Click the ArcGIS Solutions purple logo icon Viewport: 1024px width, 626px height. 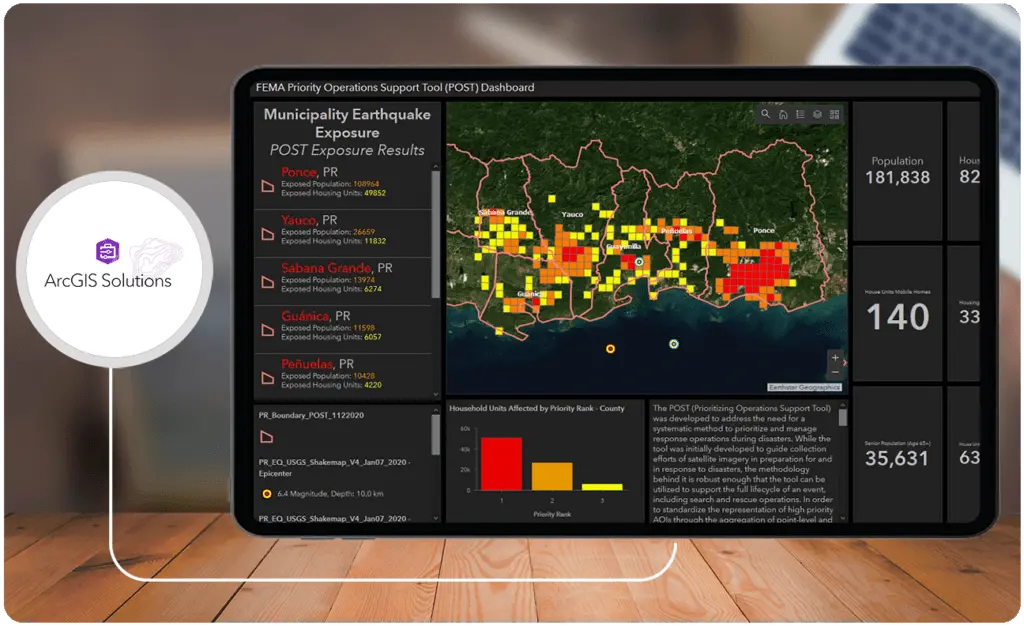[108, 251]
